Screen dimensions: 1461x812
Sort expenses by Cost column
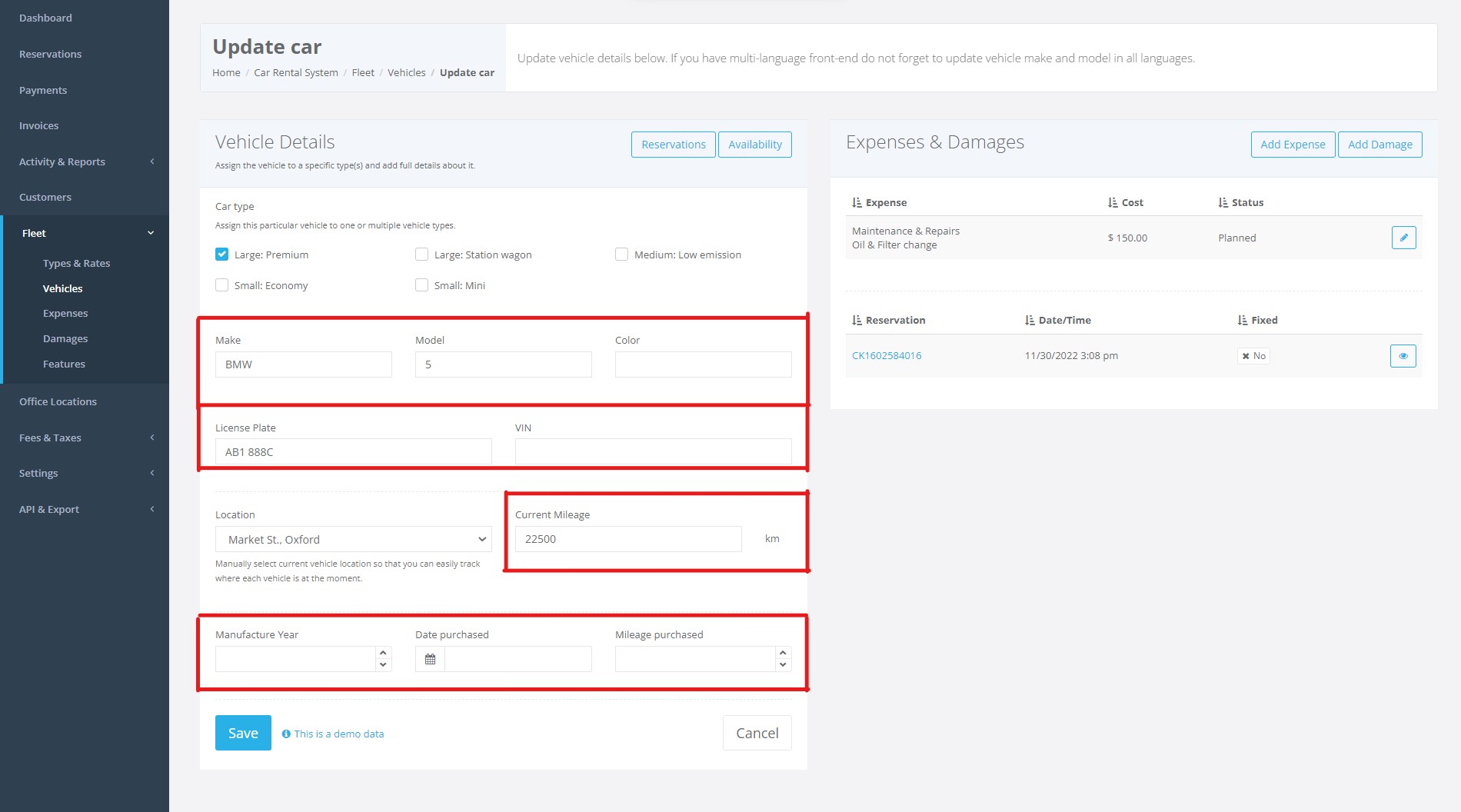pos(1126,203)
